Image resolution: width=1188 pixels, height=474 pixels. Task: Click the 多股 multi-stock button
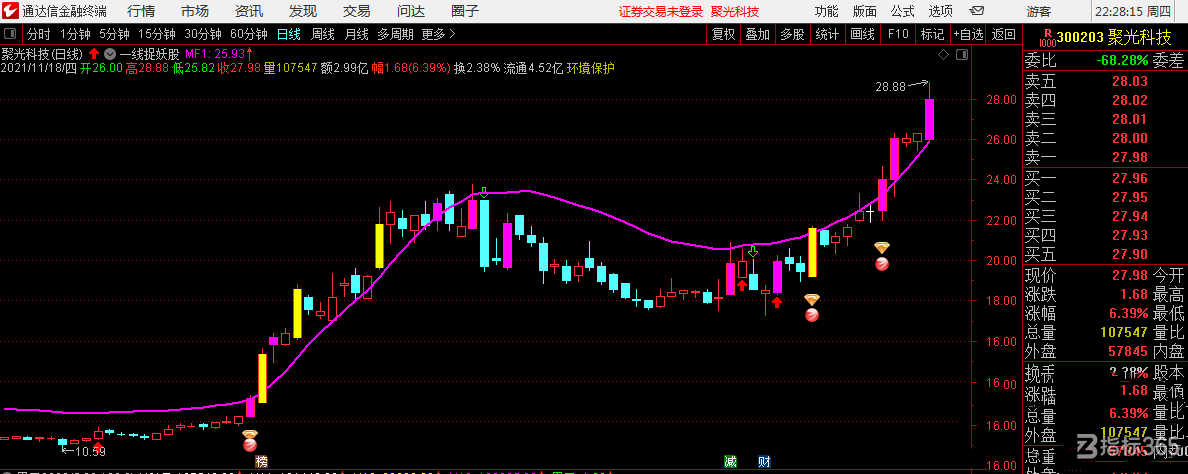792,34
